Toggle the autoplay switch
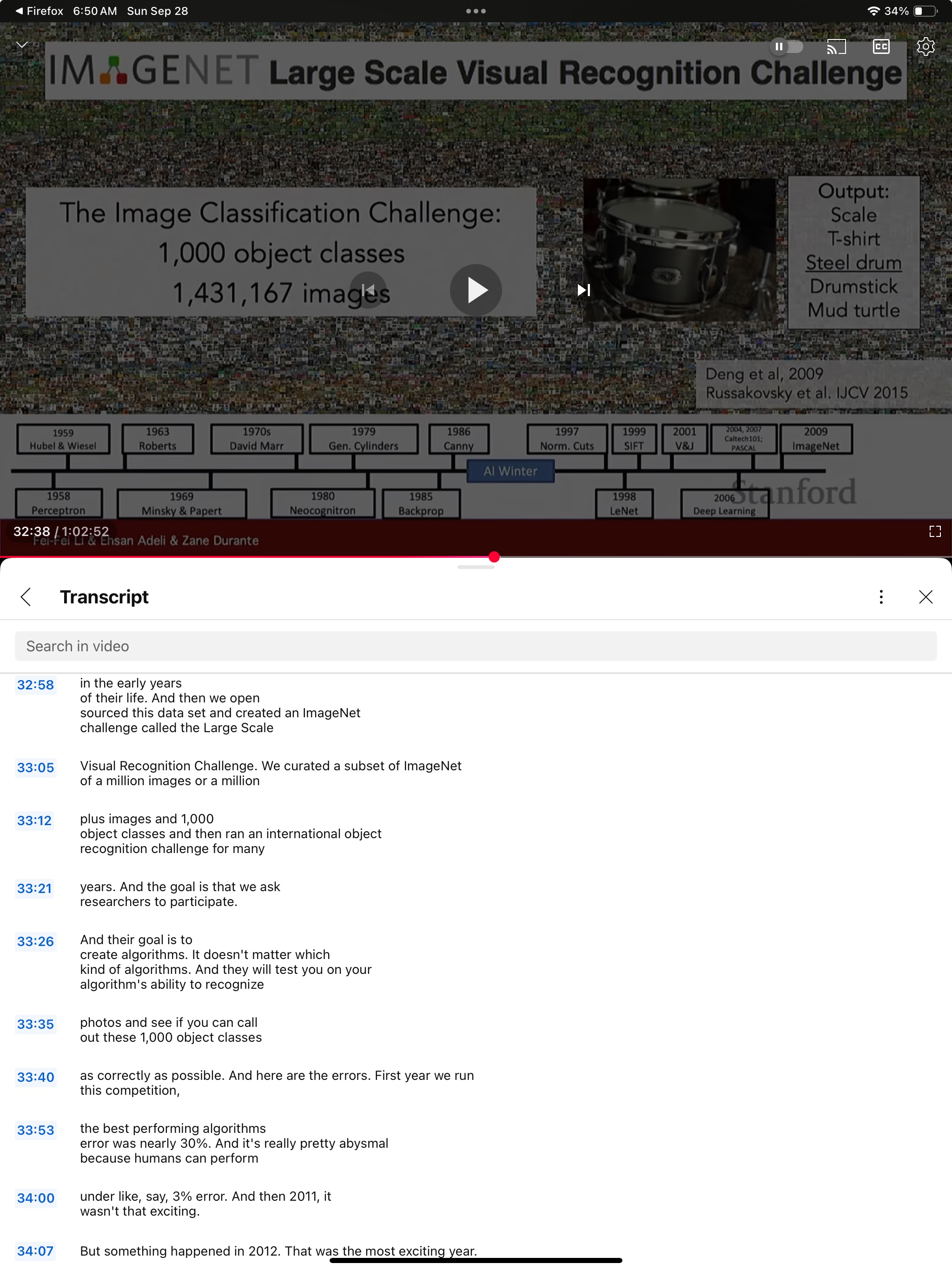Screen dimensions: 952x1270 (x=786, y=46)
